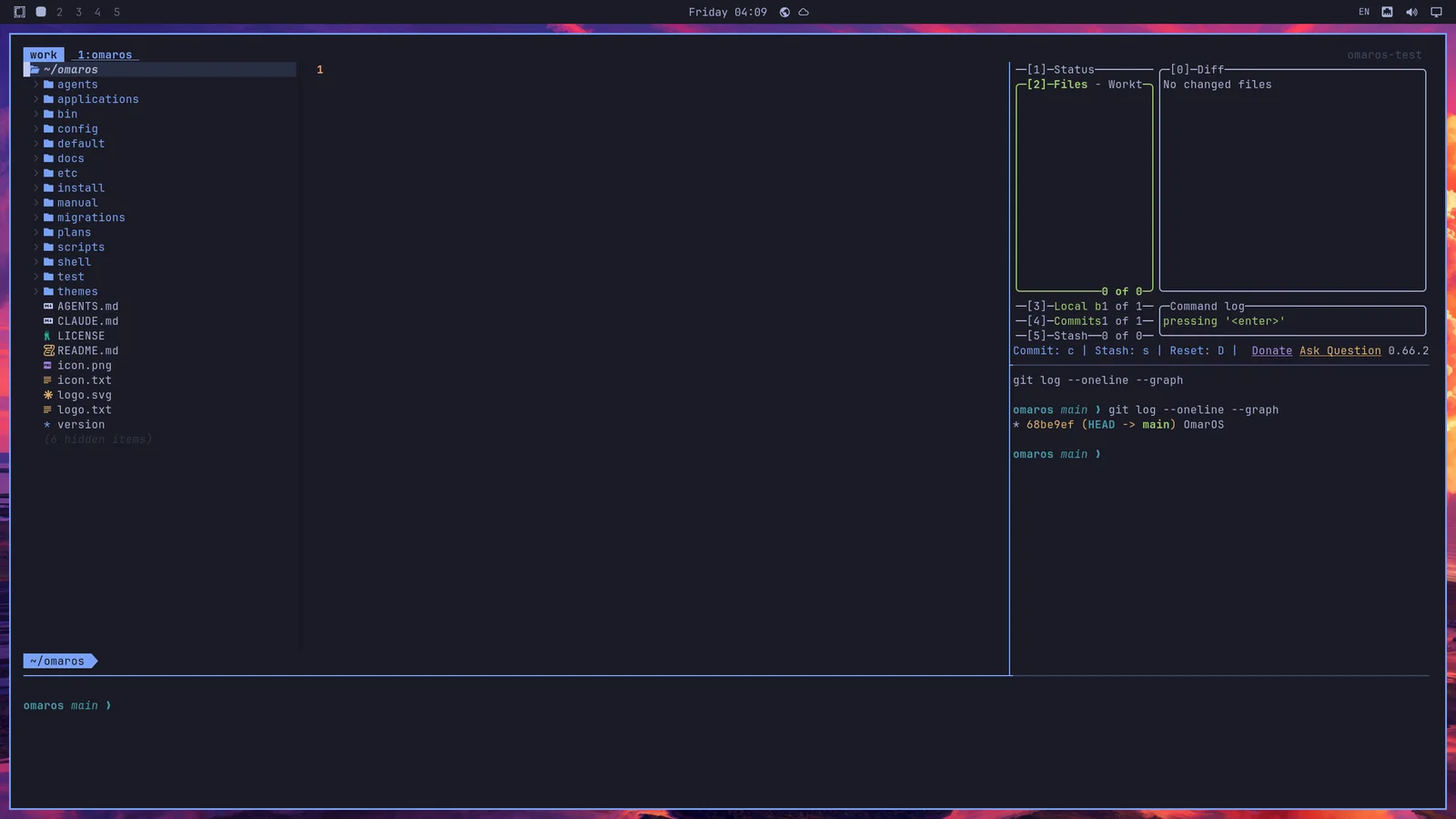Screen dimensions: 1456x819
Task: Expand the config folder chevron
Action: point(36,128)
